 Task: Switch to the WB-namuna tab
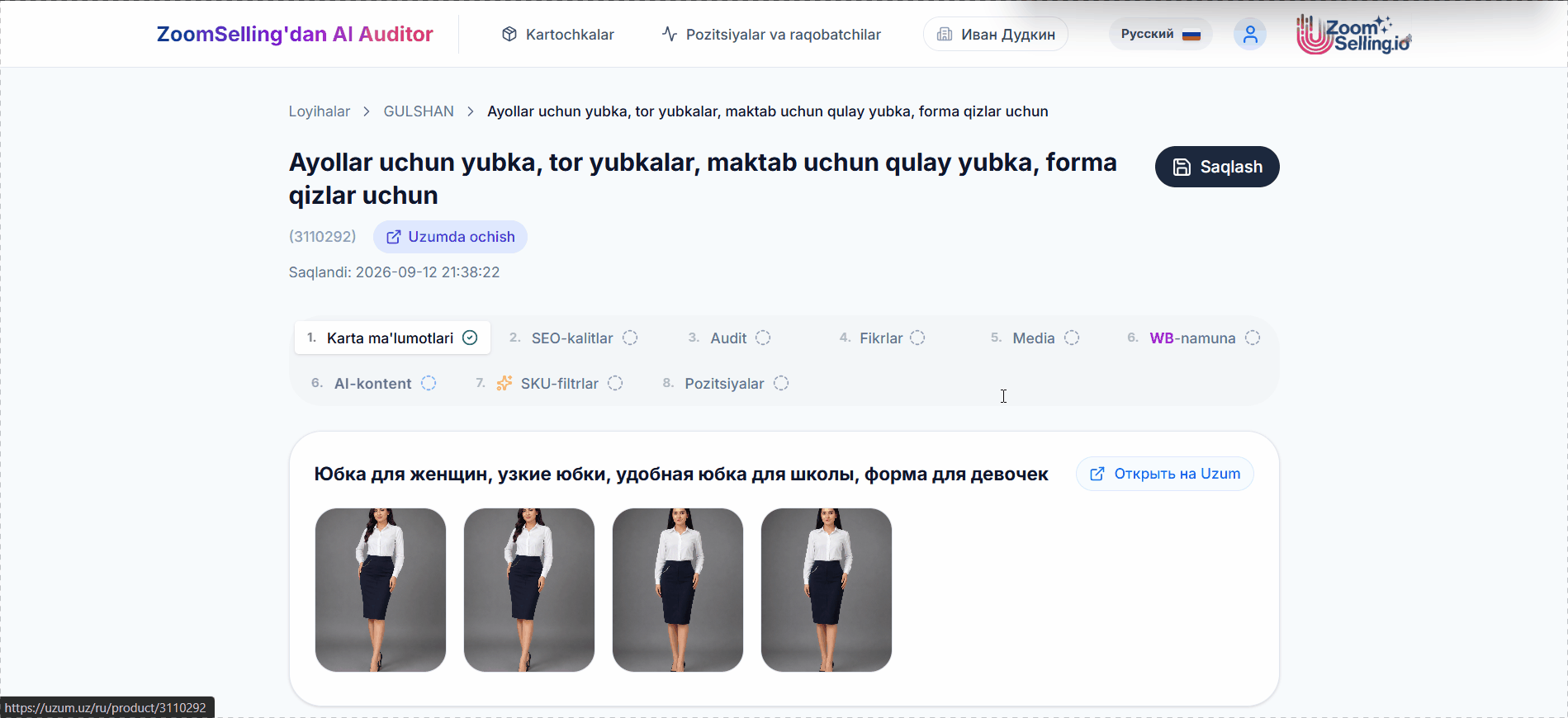pyautogui.click(x=1193, y=338)
